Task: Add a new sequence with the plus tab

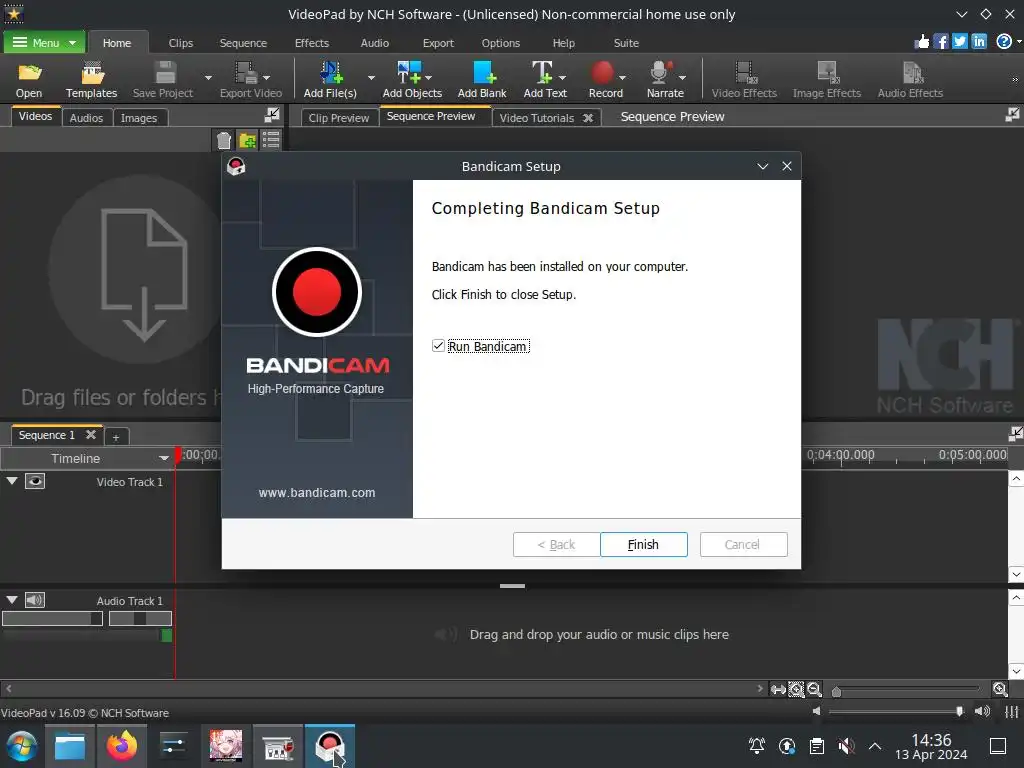Action: tap(116, 437)
